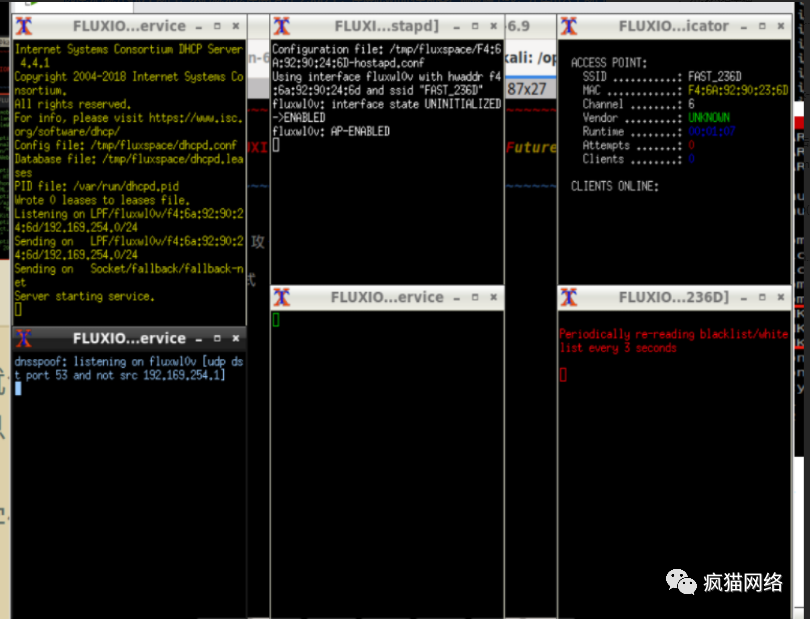Screen dimensions: 810x619
Task: Click xterm icon of empty green-cursor window
Action: (x=282, y=297)
